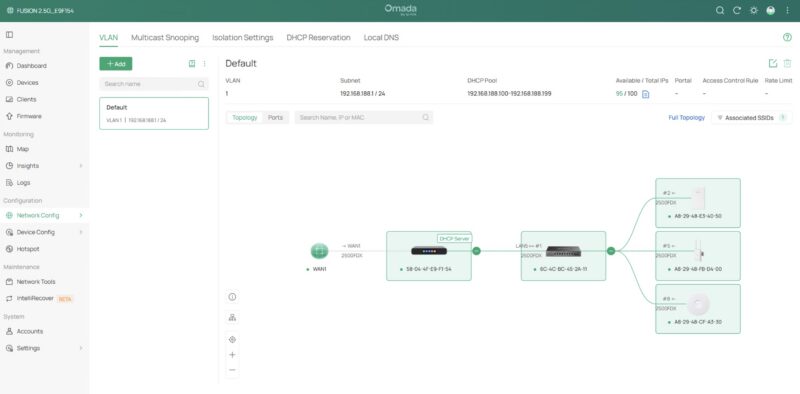Screen dimensions: 800x394
Task: Open the Associated SSIDs dropdown
Action: [752, 118]
